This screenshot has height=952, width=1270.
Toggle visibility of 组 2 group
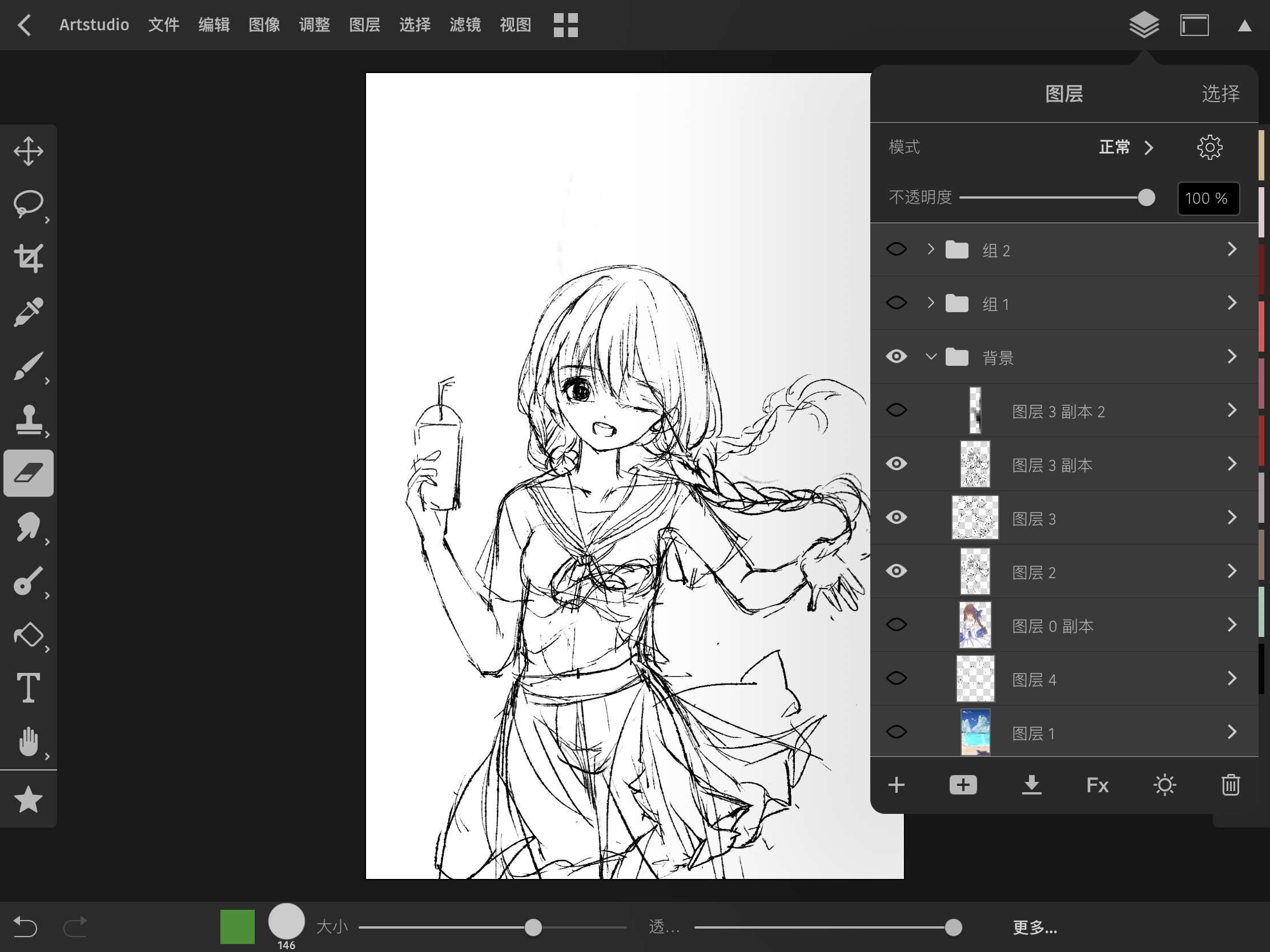(896, 249)
